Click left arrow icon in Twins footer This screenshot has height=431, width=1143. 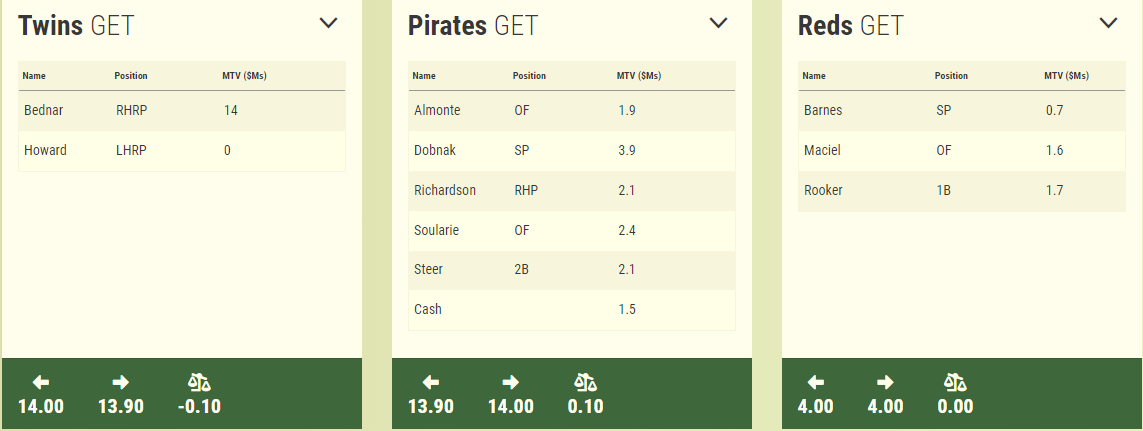click(x=40, y=382)
